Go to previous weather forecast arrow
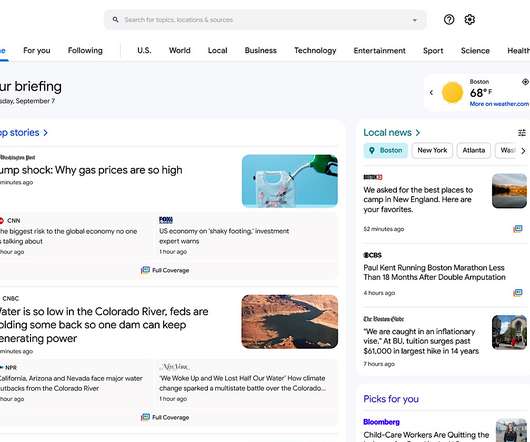 (x=431, y=92)
